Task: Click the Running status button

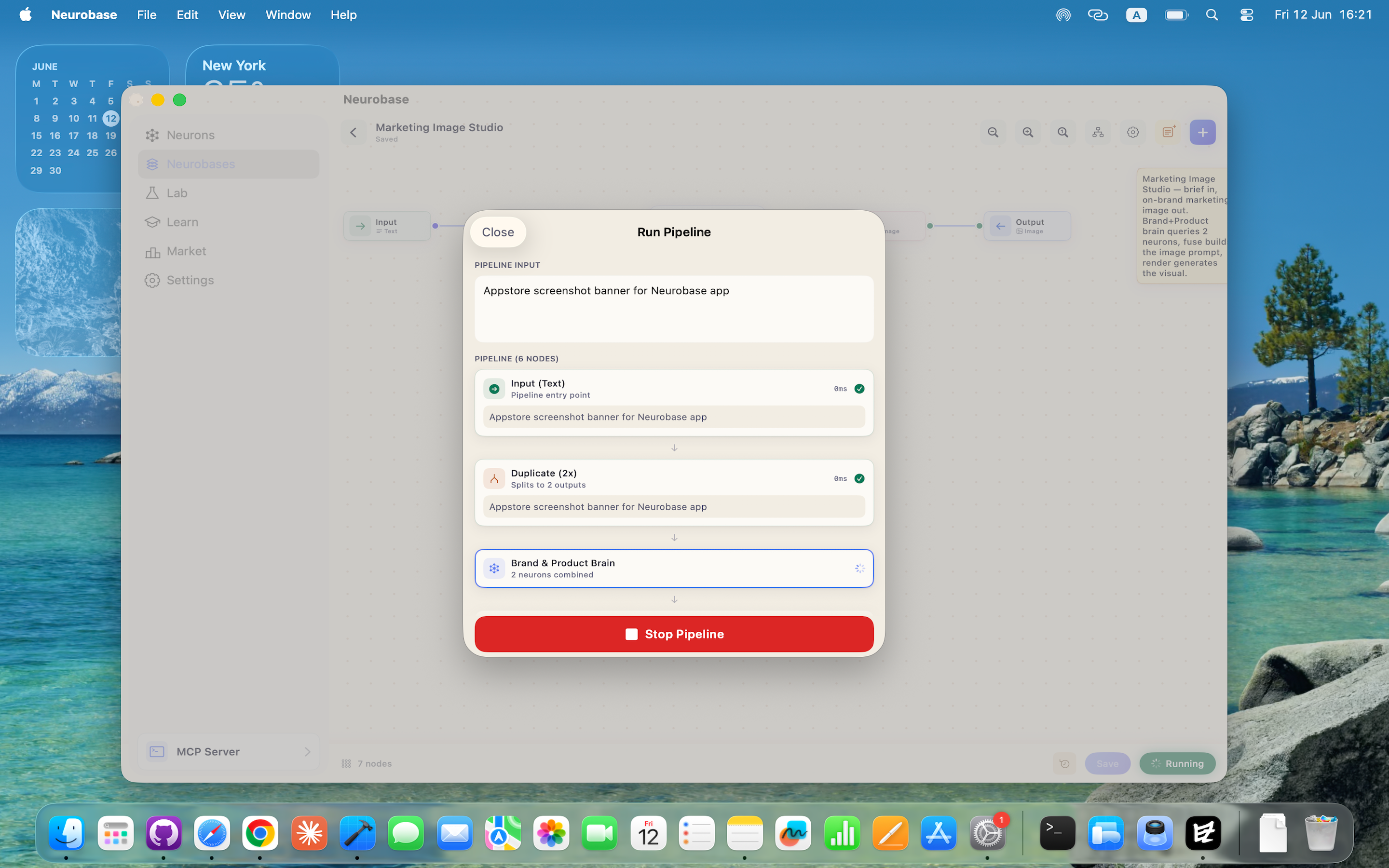Action: [x=1177, y=763]
